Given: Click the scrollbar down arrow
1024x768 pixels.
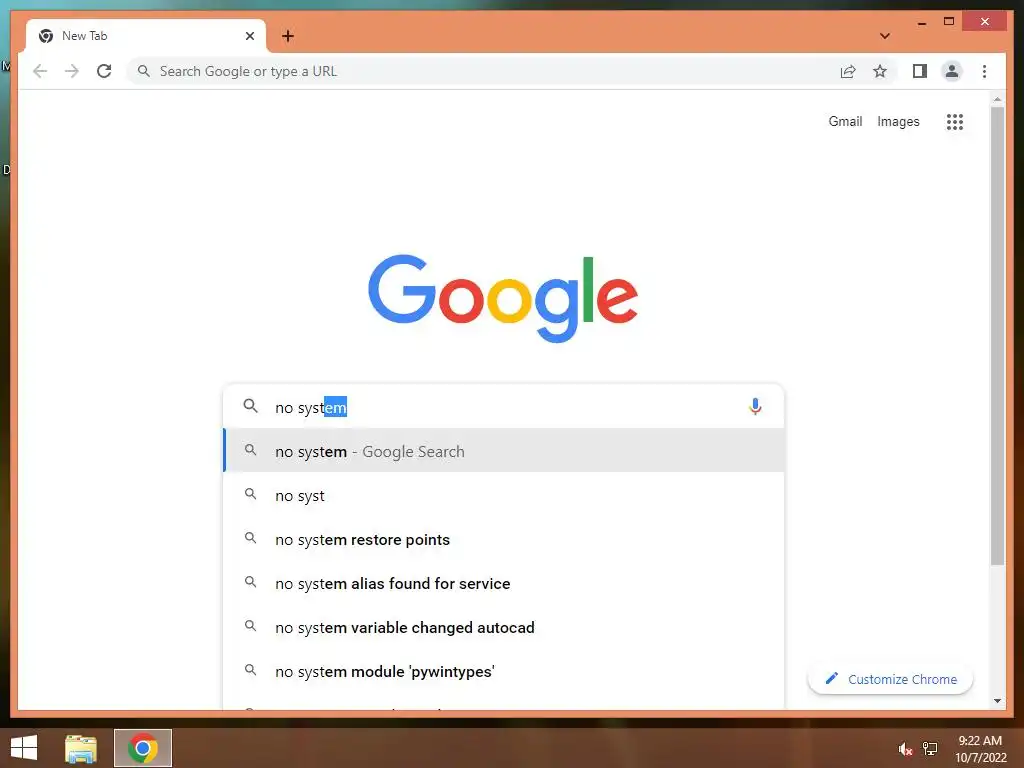Looking at the screenshot, I should (x=997, y=701).
